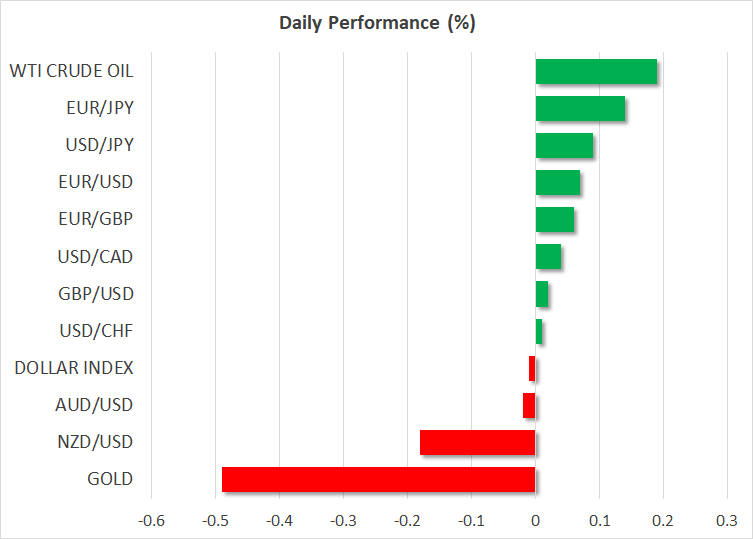Select the green WTI Crude Oil bar

(596, 72)
